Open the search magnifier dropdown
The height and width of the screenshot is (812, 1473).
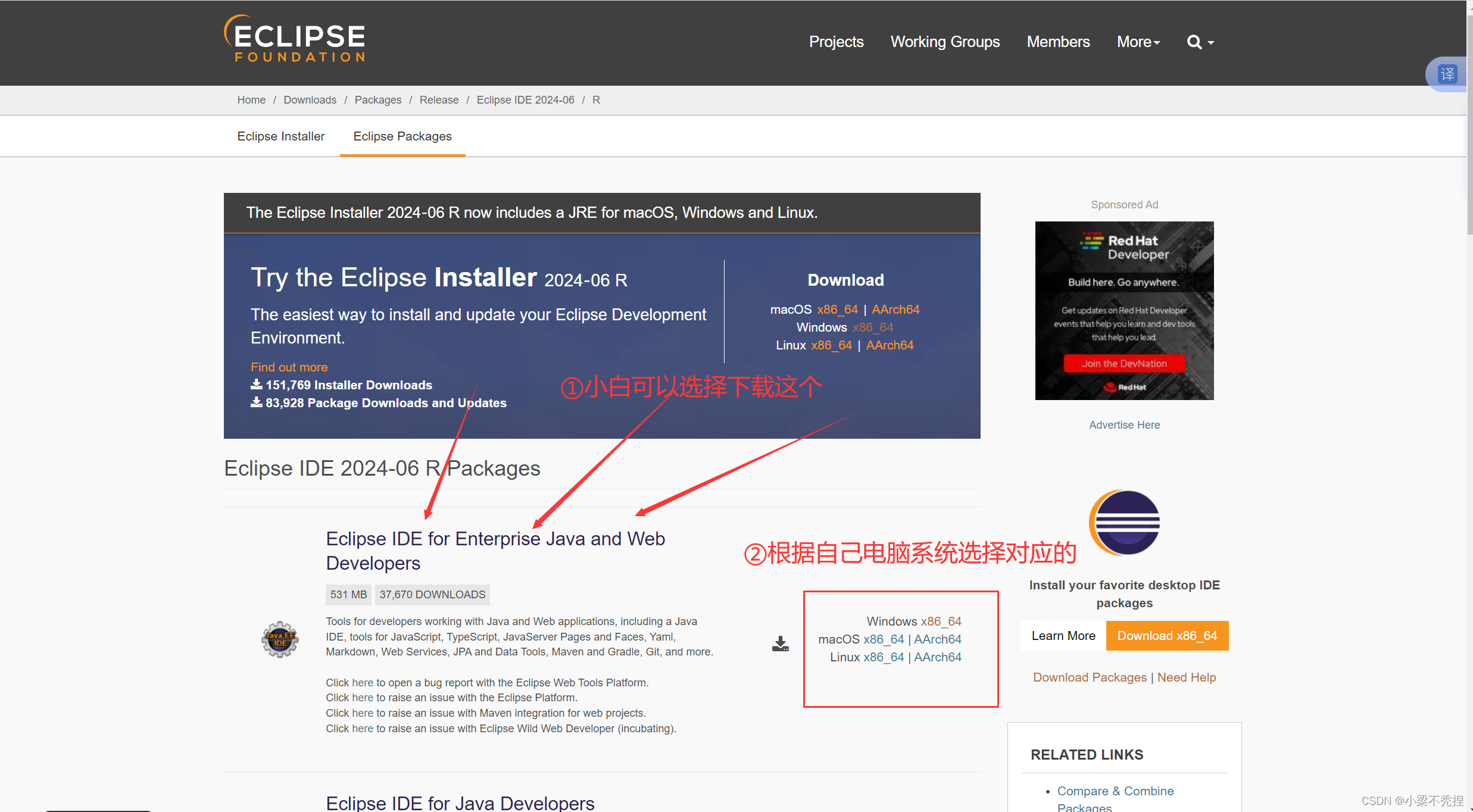pyautogui.click(x=1200, y=42)
